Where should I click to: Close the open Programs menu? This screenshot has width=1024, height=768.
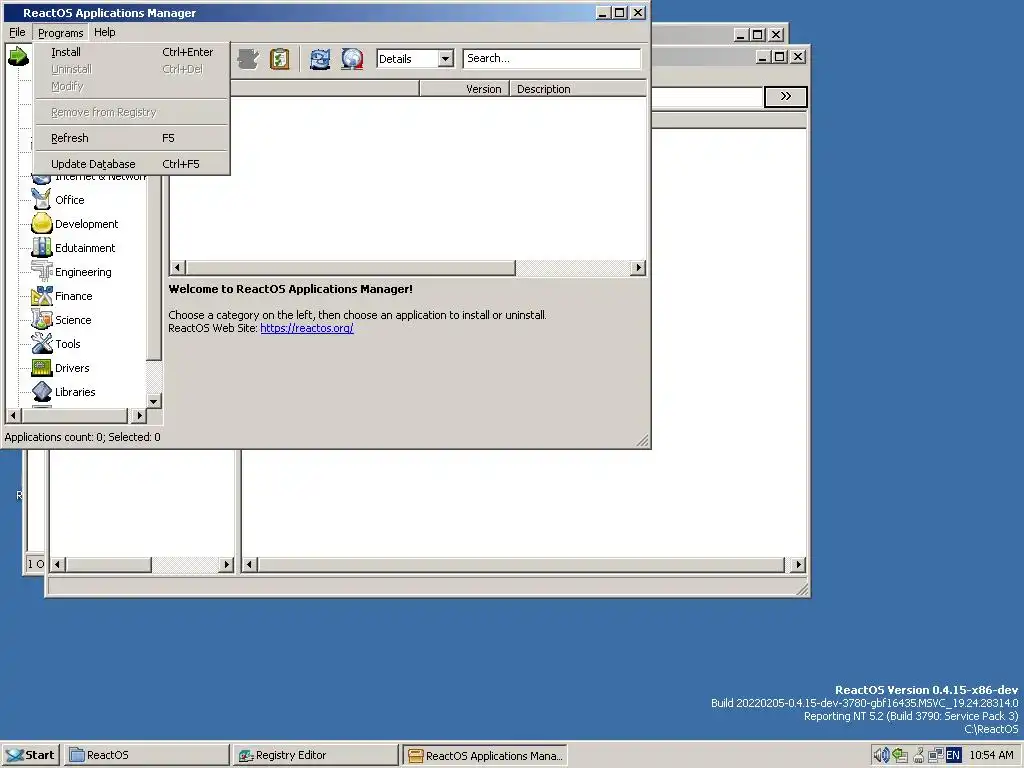60,32
